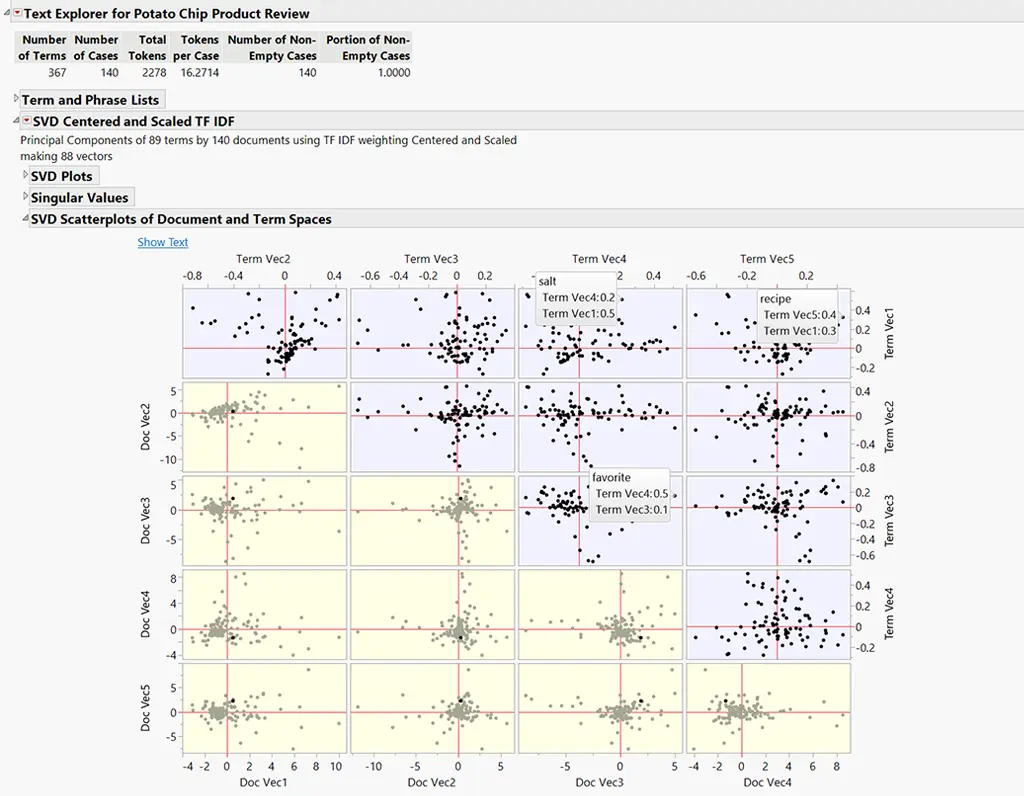Expand the SVD Plots section
This screenshot has width=1024, height=796.
[26, 176]
